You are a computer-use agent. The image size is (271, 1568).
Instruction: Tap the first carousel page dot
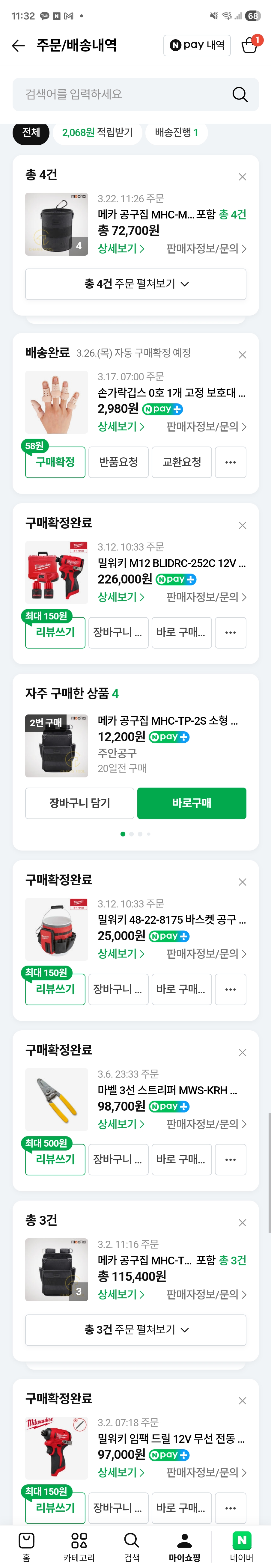click(123, 834)
